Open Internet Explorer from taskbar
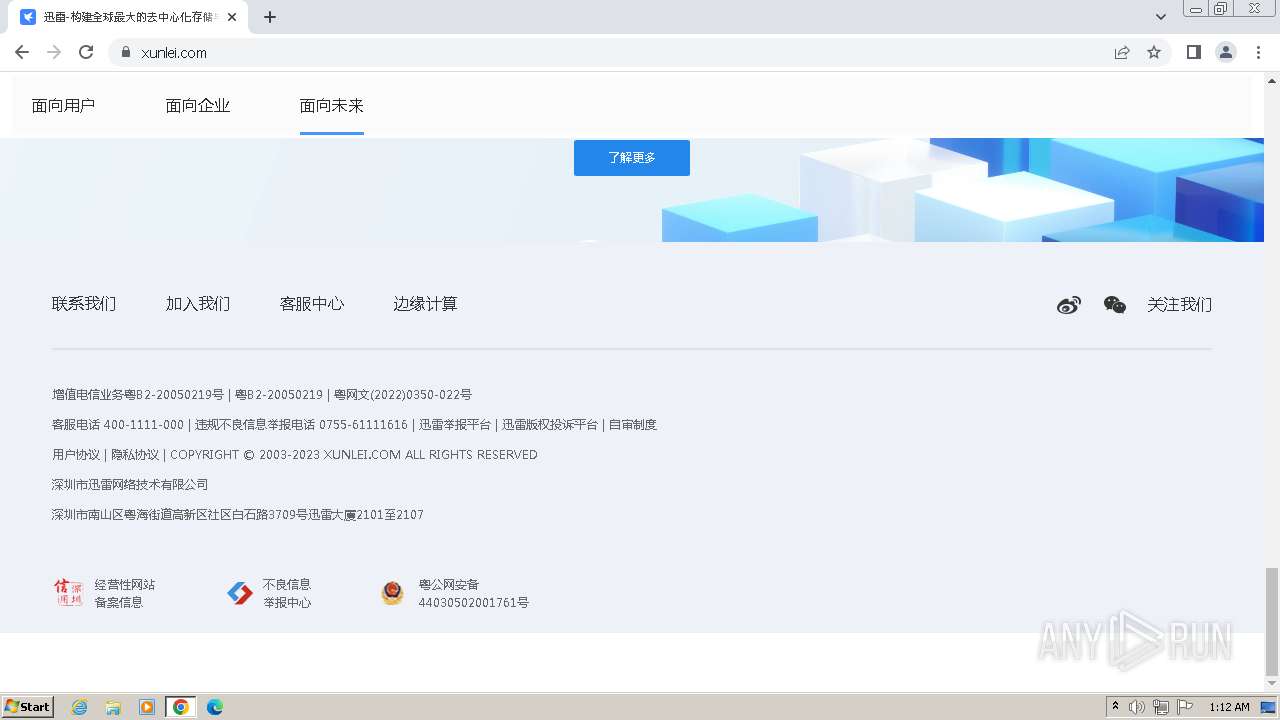Viewport: 1280px width, 720px height. pyautogui.click(x=80, y=707)
